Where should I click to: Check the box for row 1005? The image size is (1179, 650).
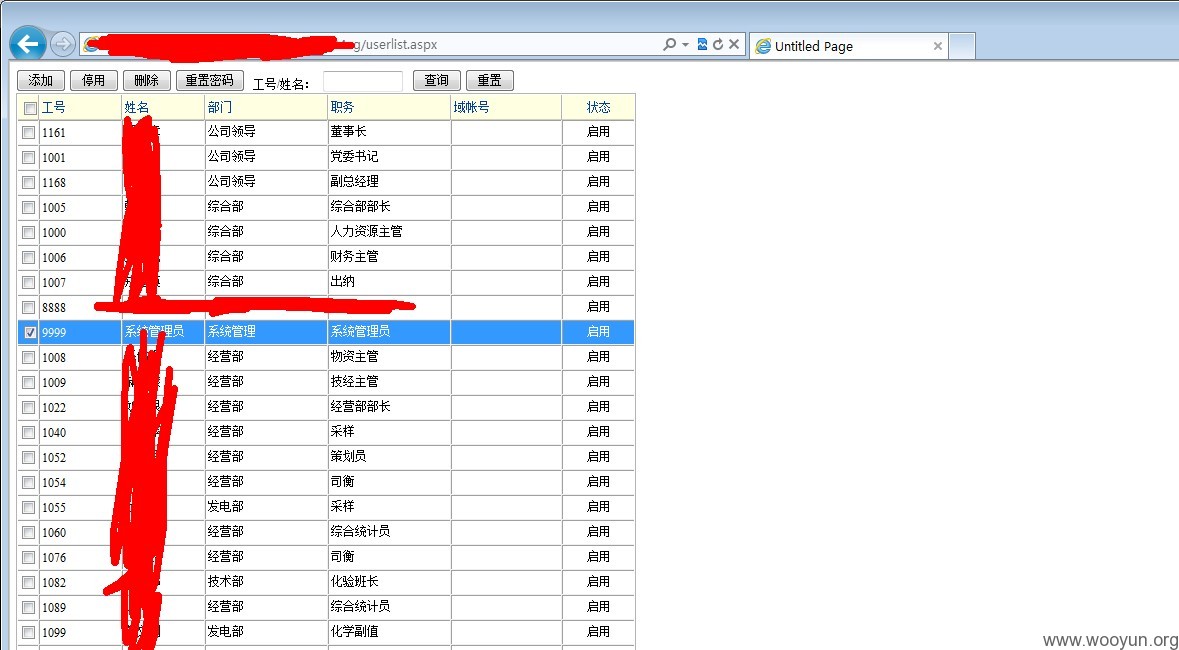[29, 207]
